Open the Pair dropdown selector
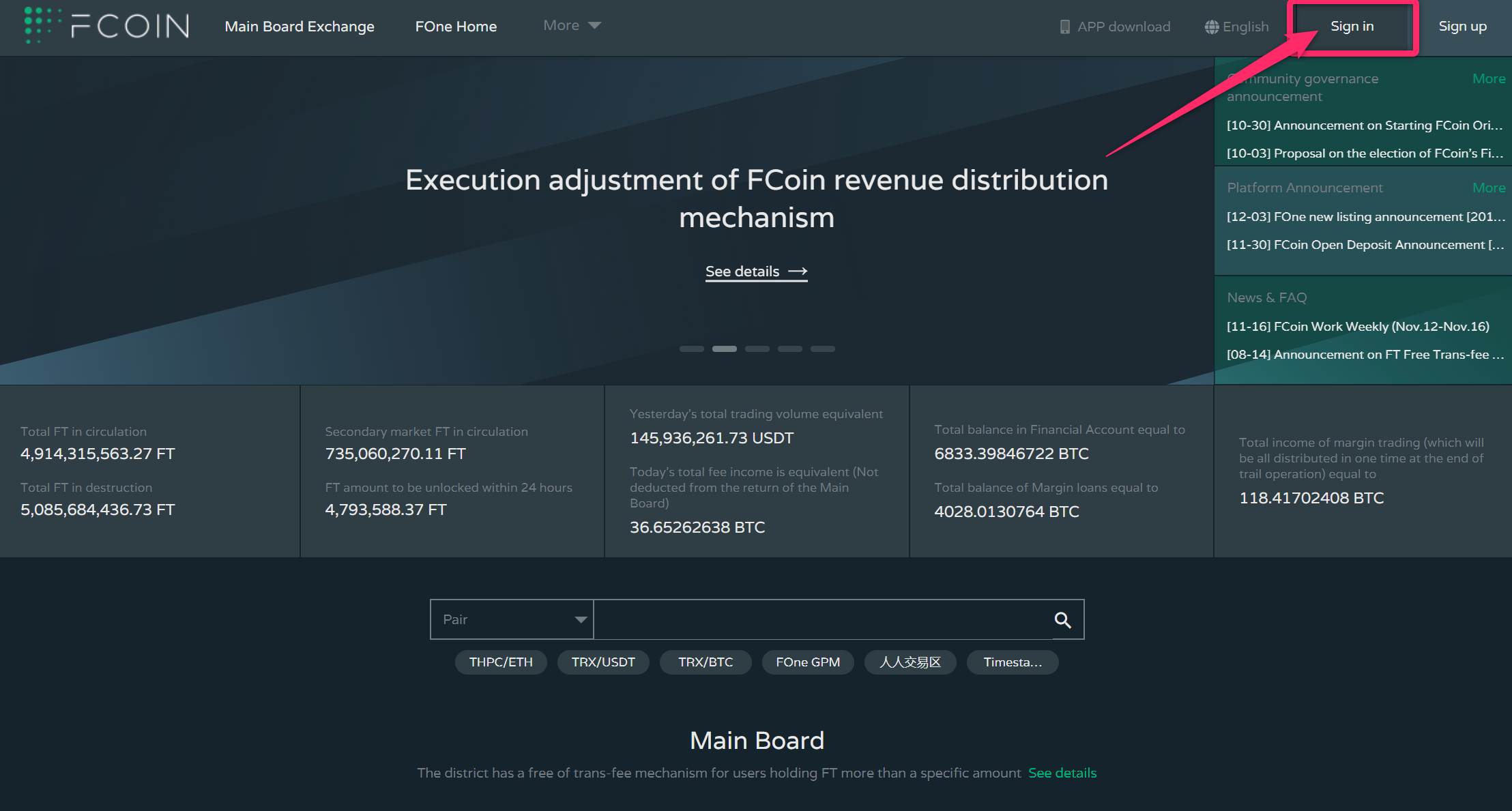Screen dimensions: 1512x811 coord(512,619)
